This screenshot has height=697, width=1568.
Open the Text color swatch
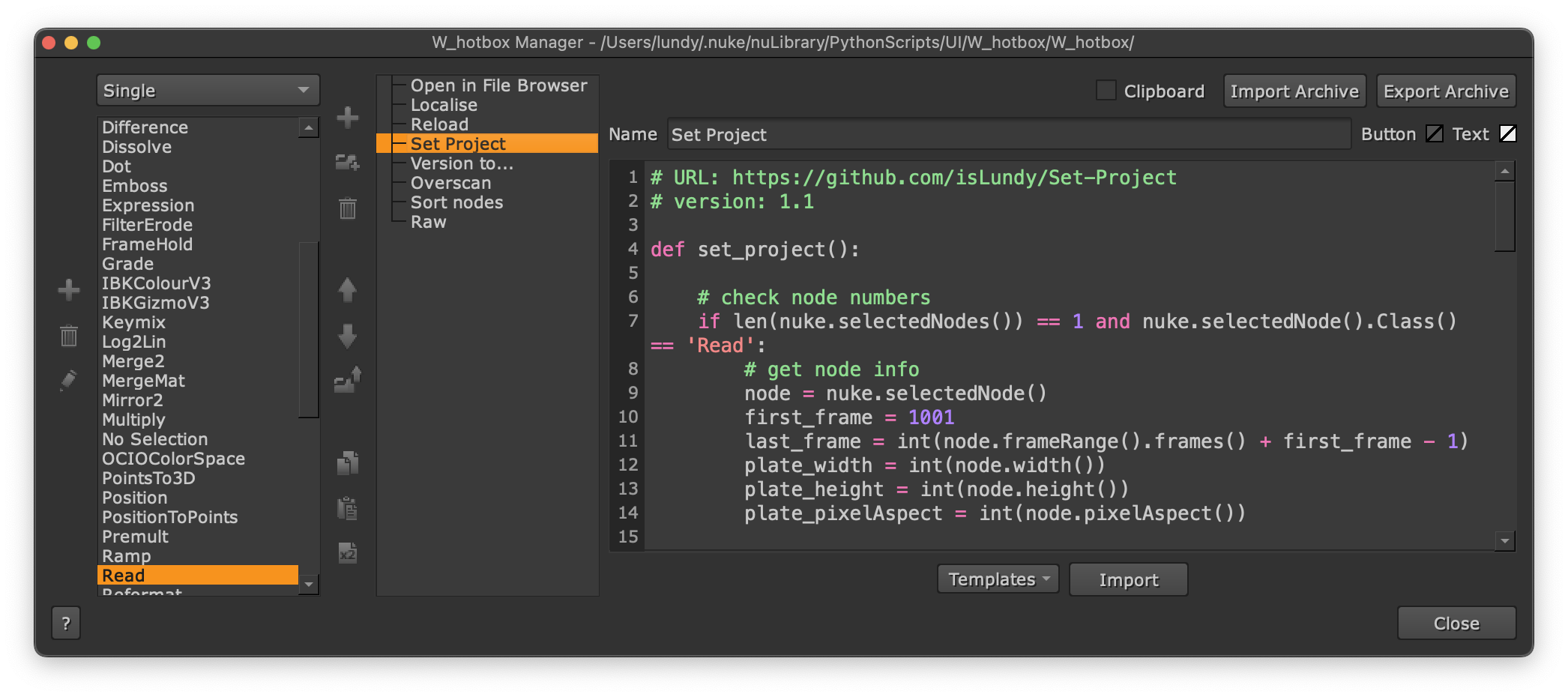pos(1507,134)
